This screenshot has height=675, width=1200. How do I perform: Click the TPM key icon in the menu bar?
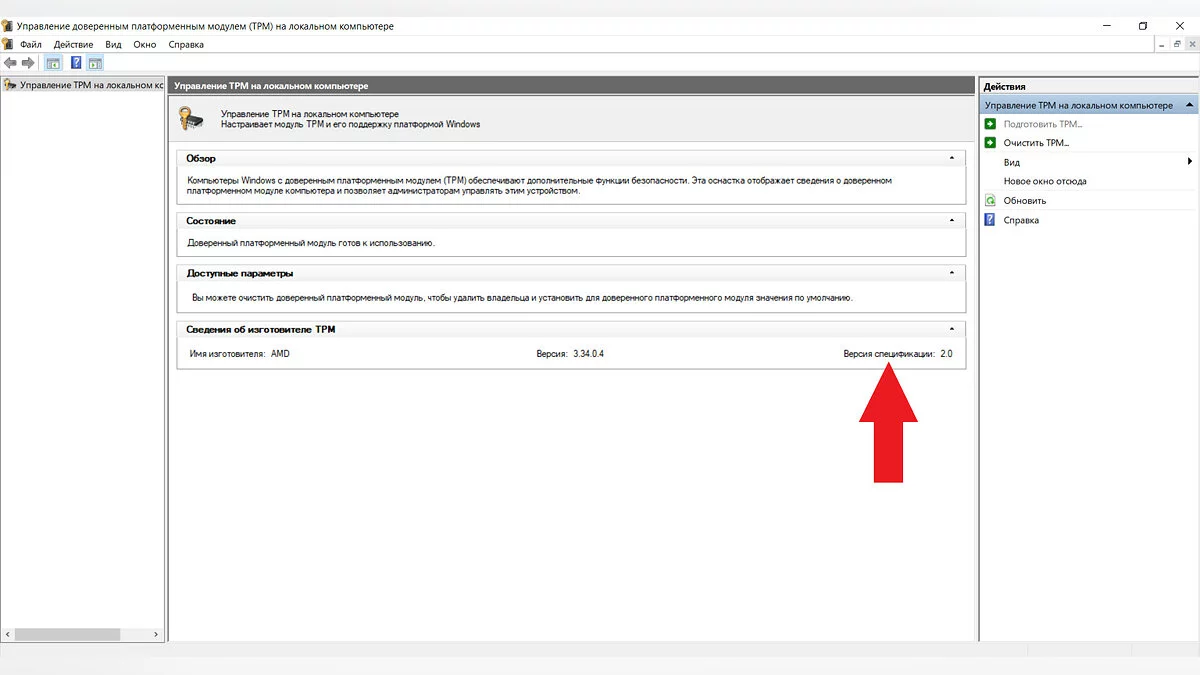click(x=8, y=44)
